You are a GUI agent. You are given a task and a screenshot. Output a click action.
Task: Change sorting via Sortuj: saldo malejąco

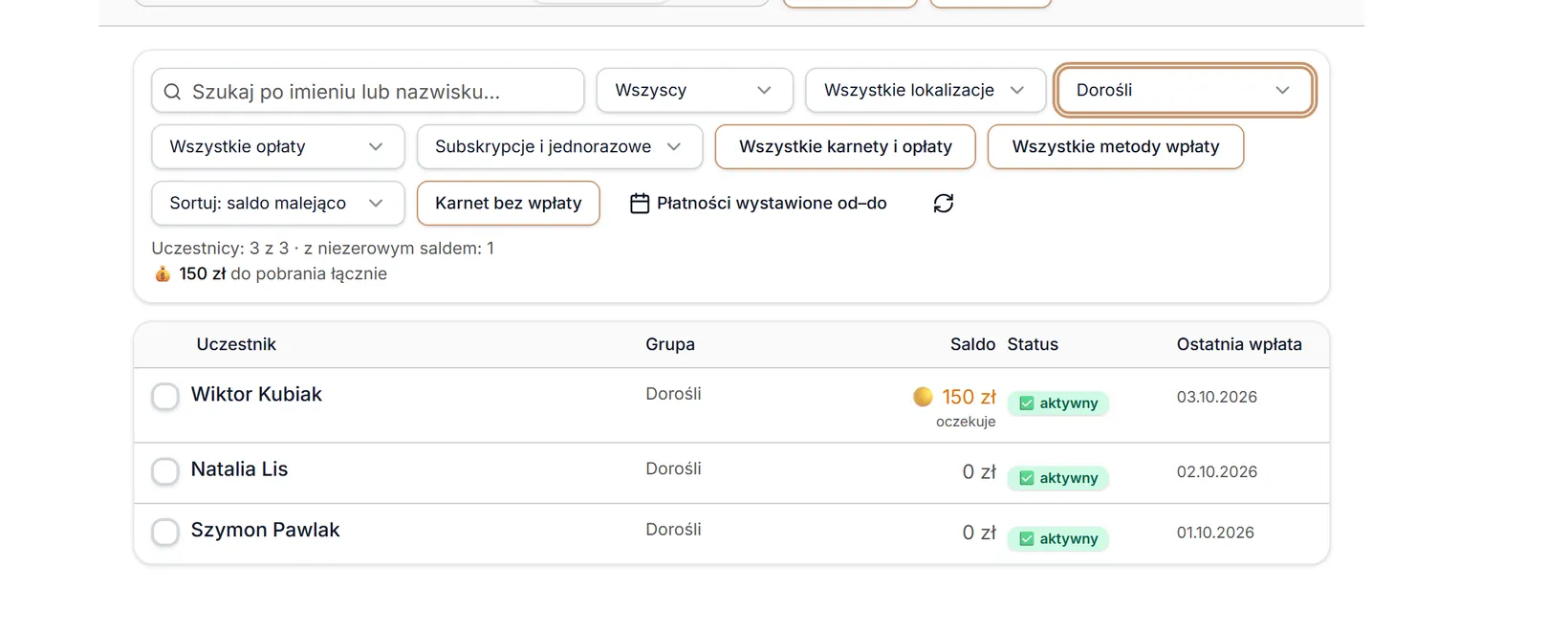click(278, 203)
